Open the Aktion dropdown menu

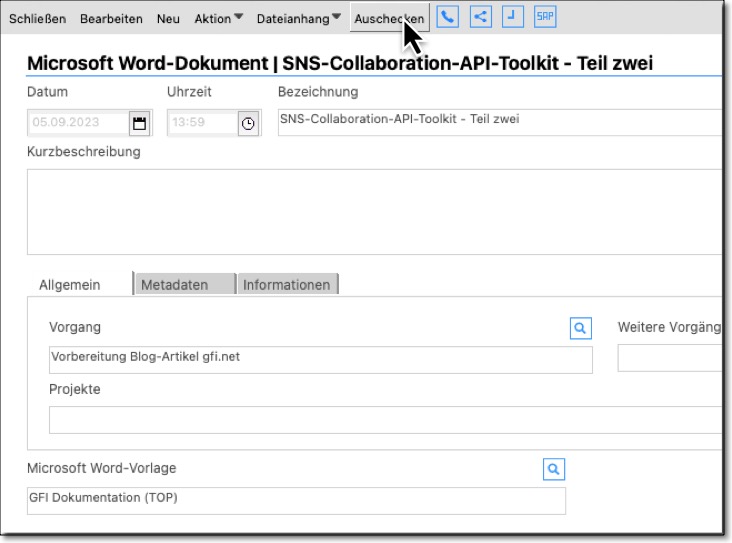click(x=218, y=19)
